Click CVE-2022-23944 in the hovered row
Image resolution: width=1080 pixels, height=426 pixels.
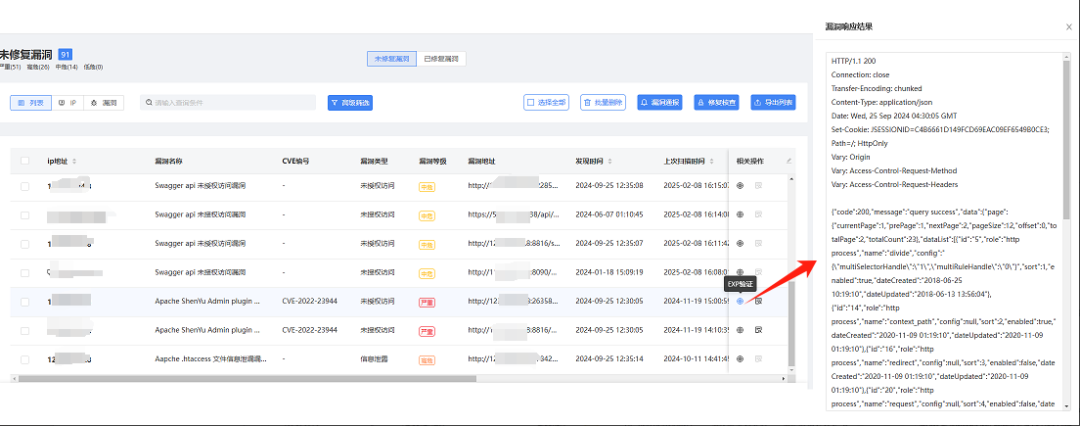pyautogui.click(x=310, y=301)
